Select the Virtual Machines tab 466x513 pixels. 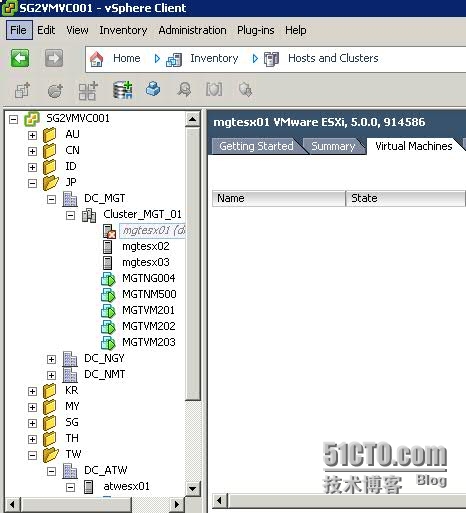414,146
